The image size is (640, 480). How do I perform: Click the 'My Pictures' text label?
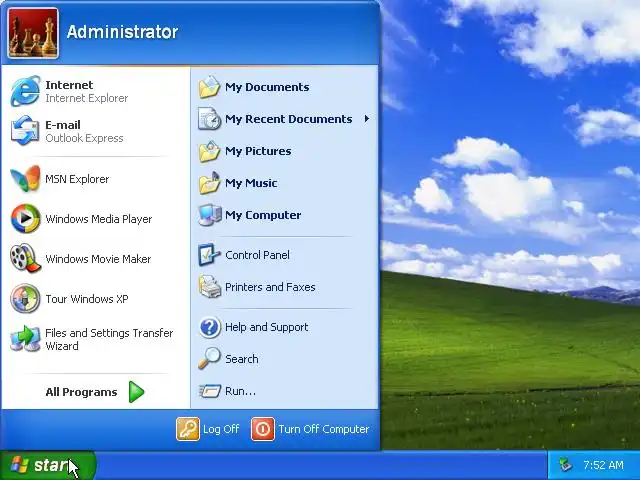click(258, 151)
